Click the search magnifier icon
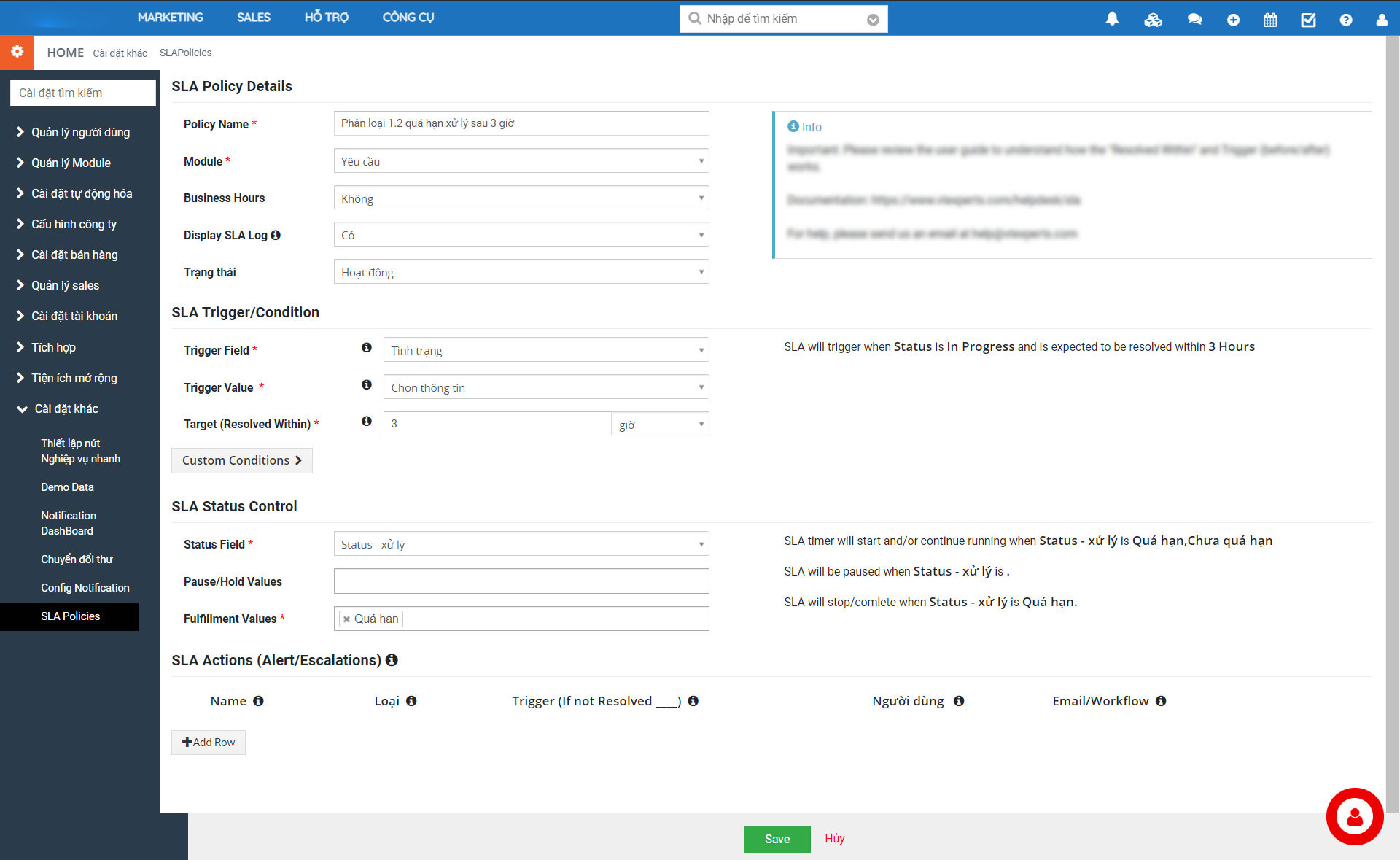Screen dimensions: 1400x860 694,18
